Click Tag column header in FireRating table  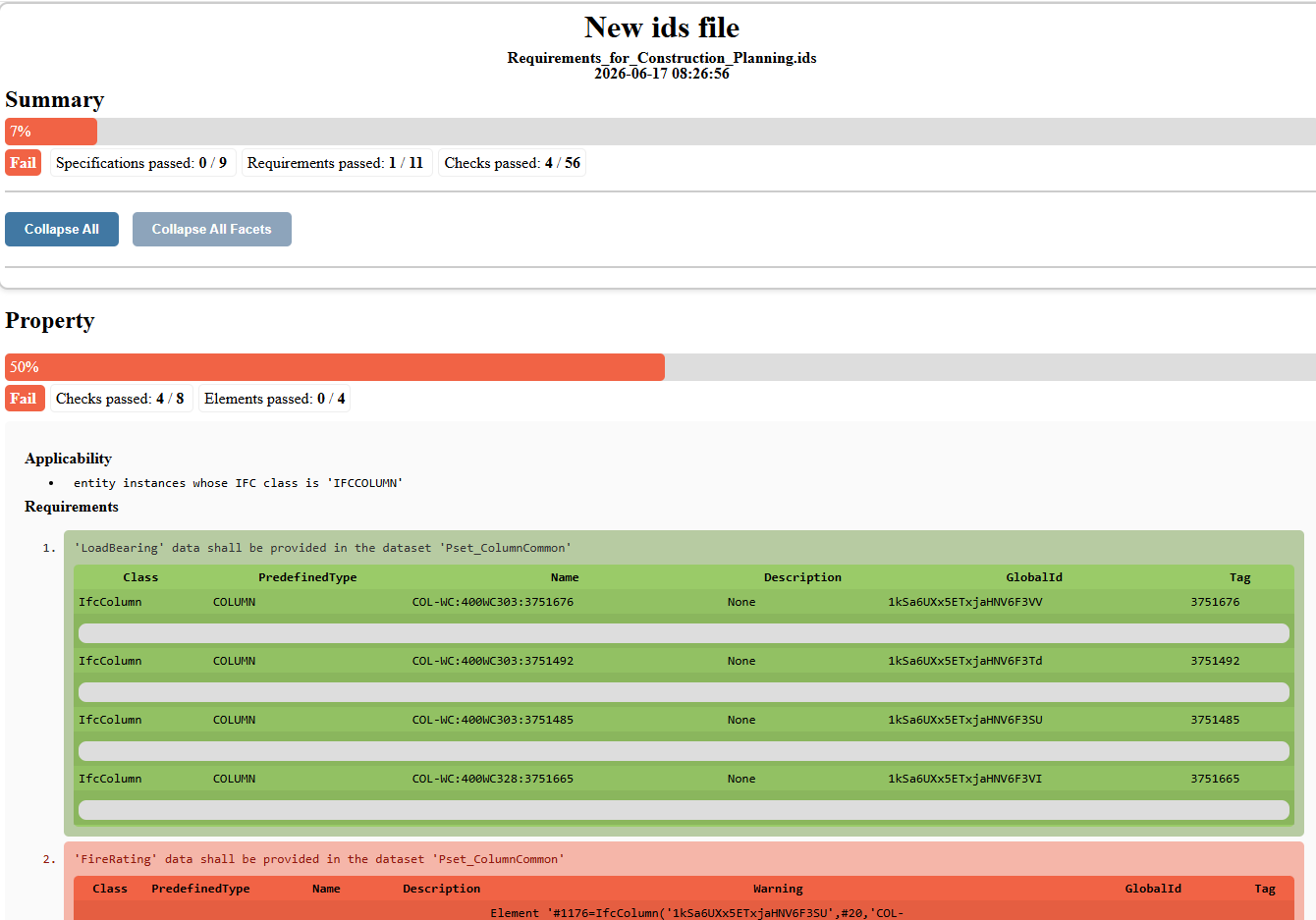coord(1265,889)
